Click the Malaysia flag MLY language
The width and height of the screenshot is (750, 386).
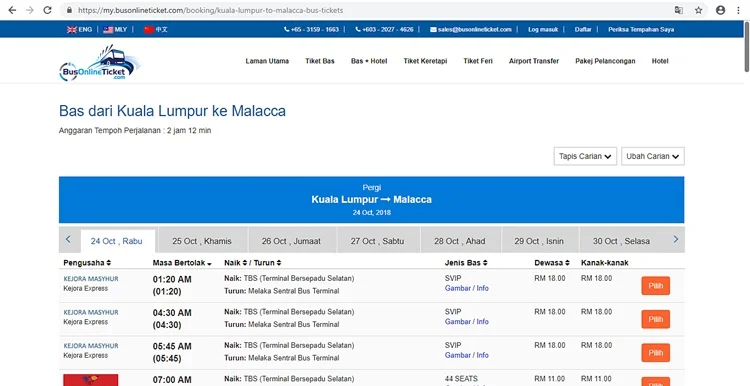click(115, 29)
